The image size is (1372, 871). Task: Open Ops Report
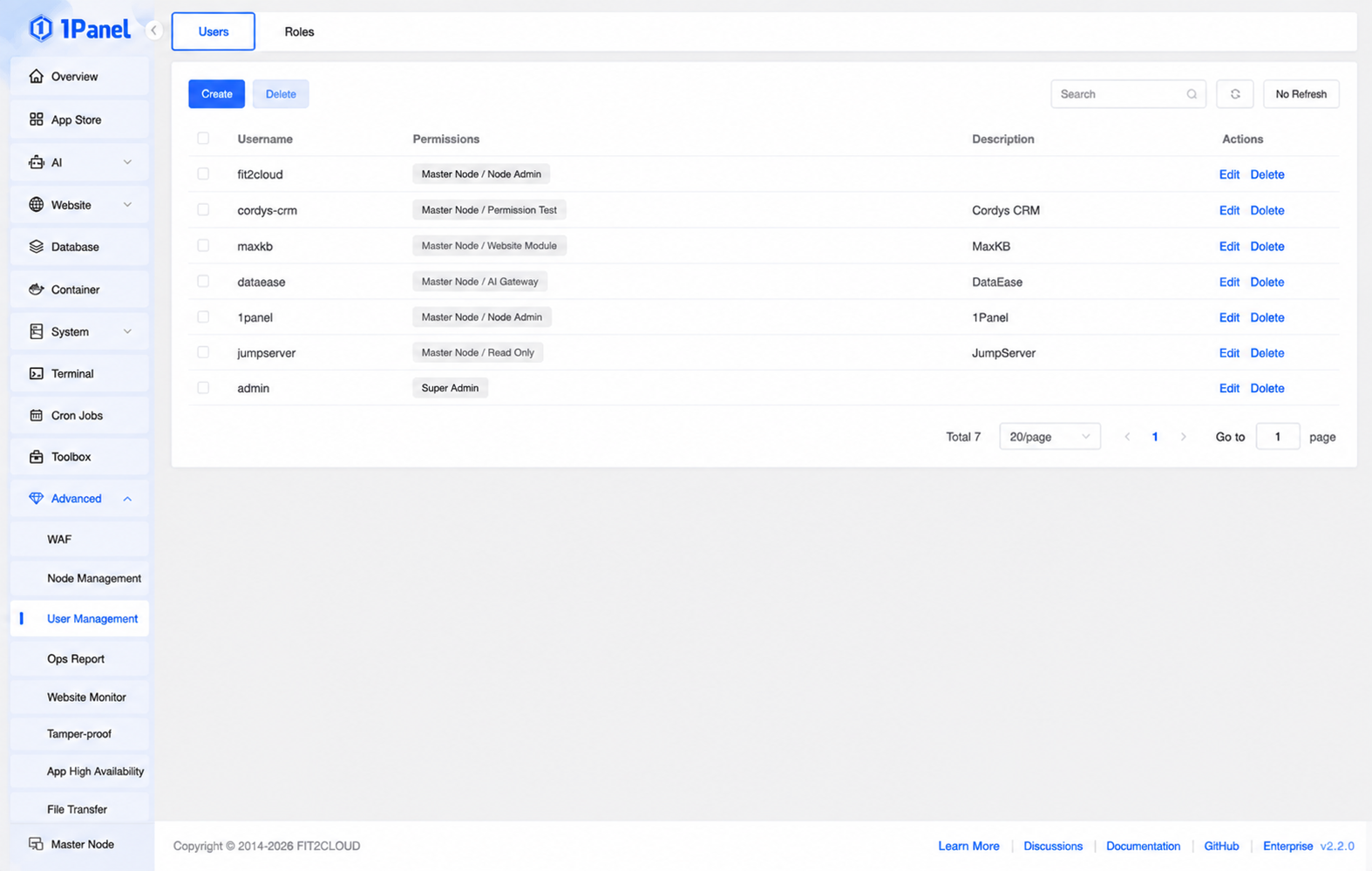click(79, 659)
